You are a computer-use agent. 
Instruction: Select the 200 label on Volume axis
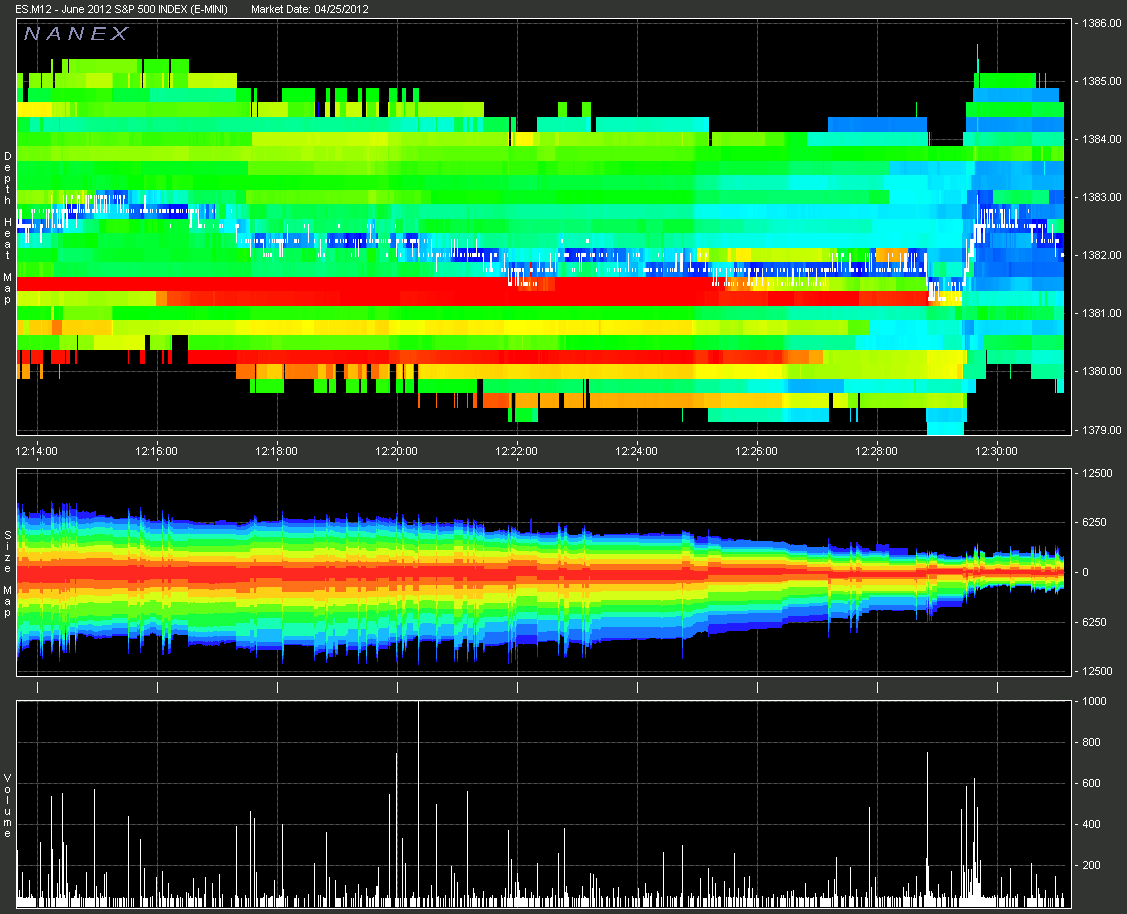pos(1092,865)
